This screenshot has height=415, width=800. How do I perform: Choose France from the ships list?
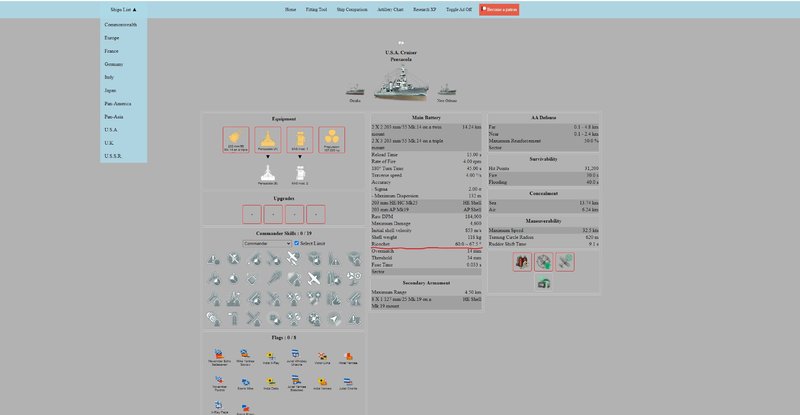(111, 51)
